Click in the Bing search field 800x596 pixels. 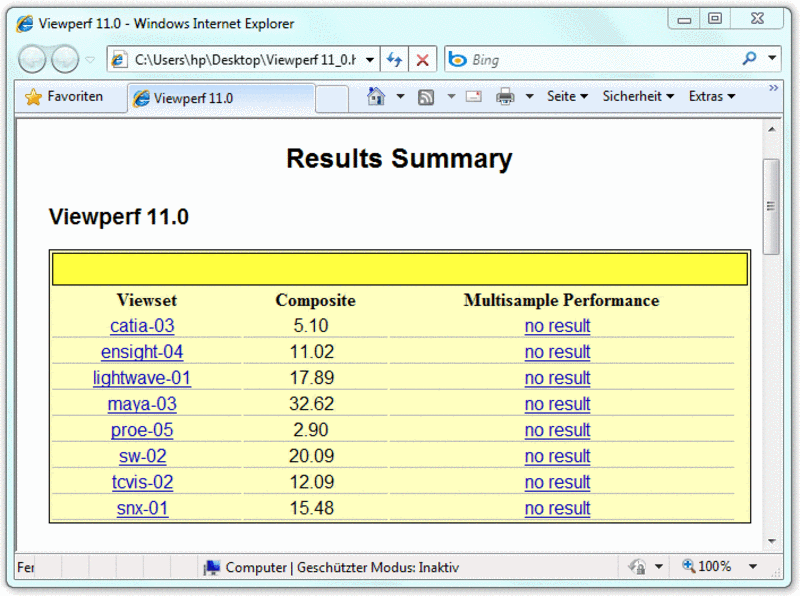600,60
